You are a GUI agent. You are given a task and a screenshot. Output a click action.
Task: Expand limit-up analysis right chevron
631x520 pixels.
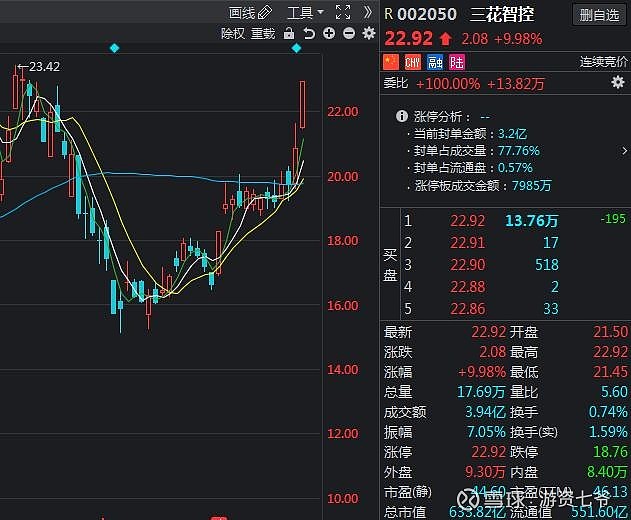coord(624,151)
